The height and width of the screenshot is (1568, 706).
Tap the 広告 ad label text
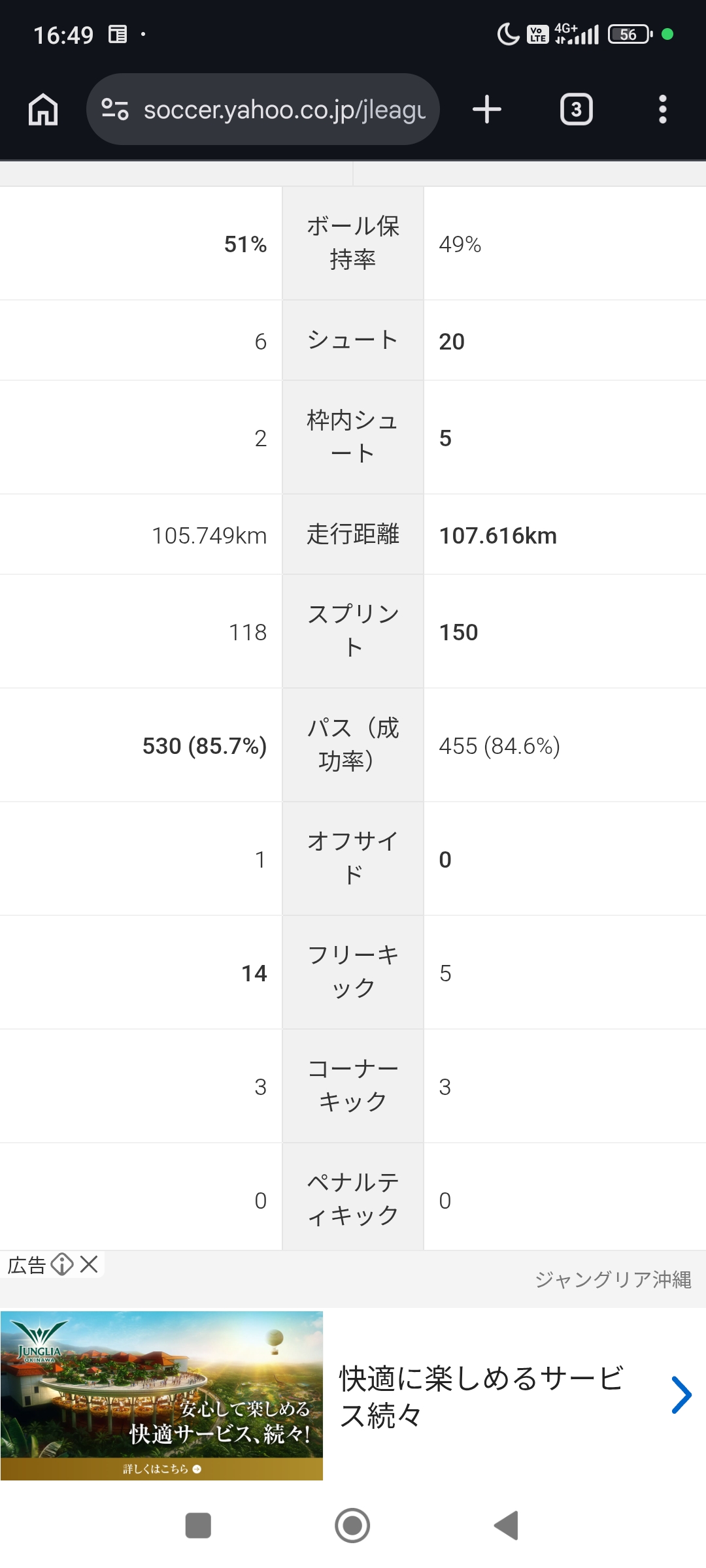26,1266
